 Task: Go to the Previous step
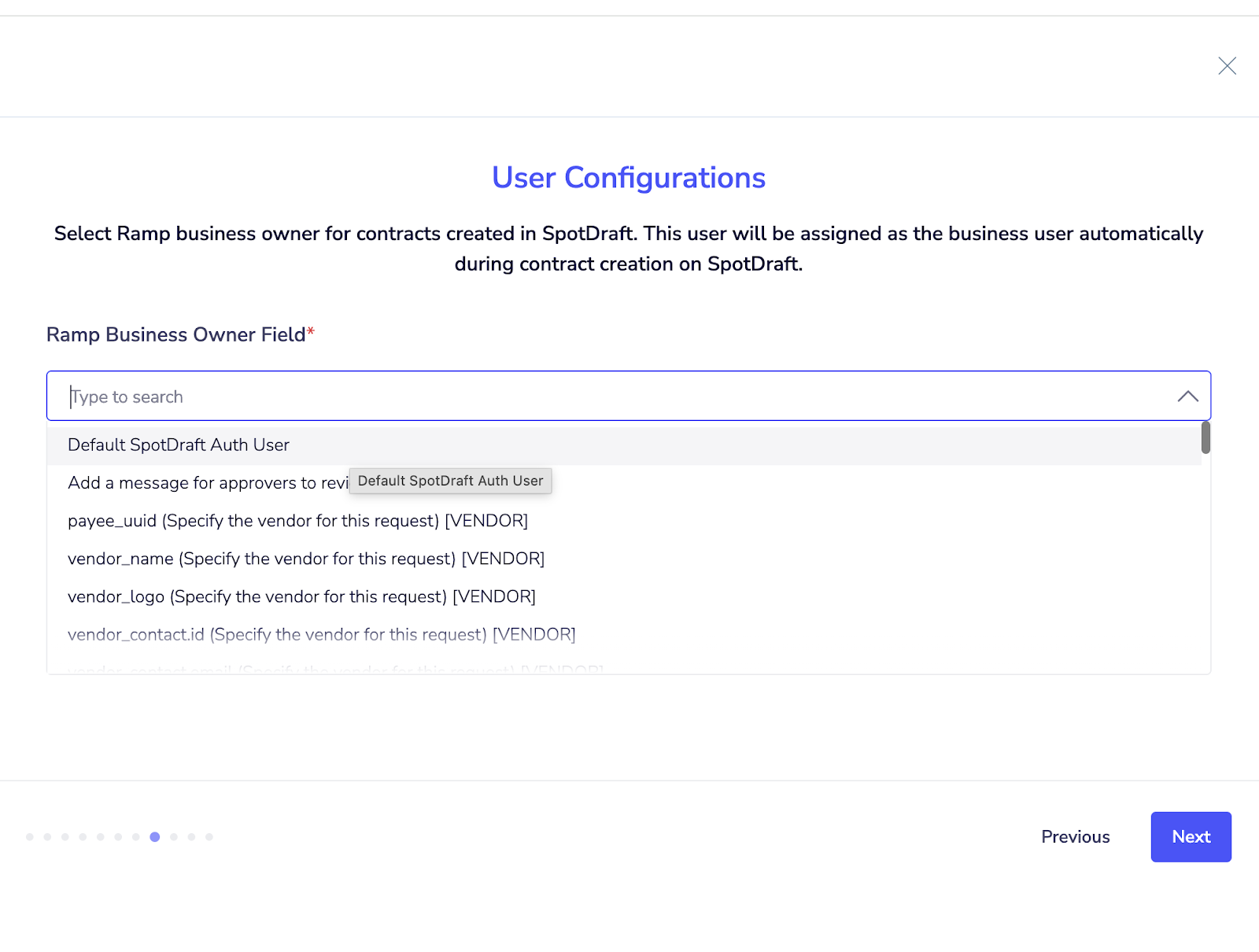[1075, 837]
